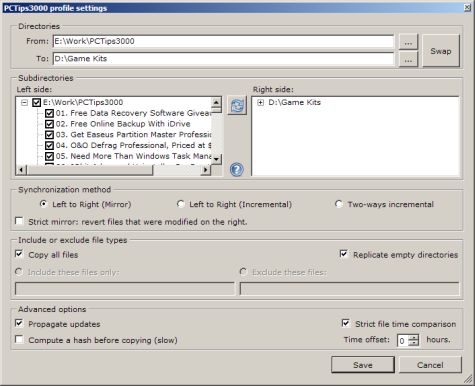The image size is (475, 386).
Task: Uncheck 03. Get Easeus Partition Master folder
Action: click(x=49, y=135)
